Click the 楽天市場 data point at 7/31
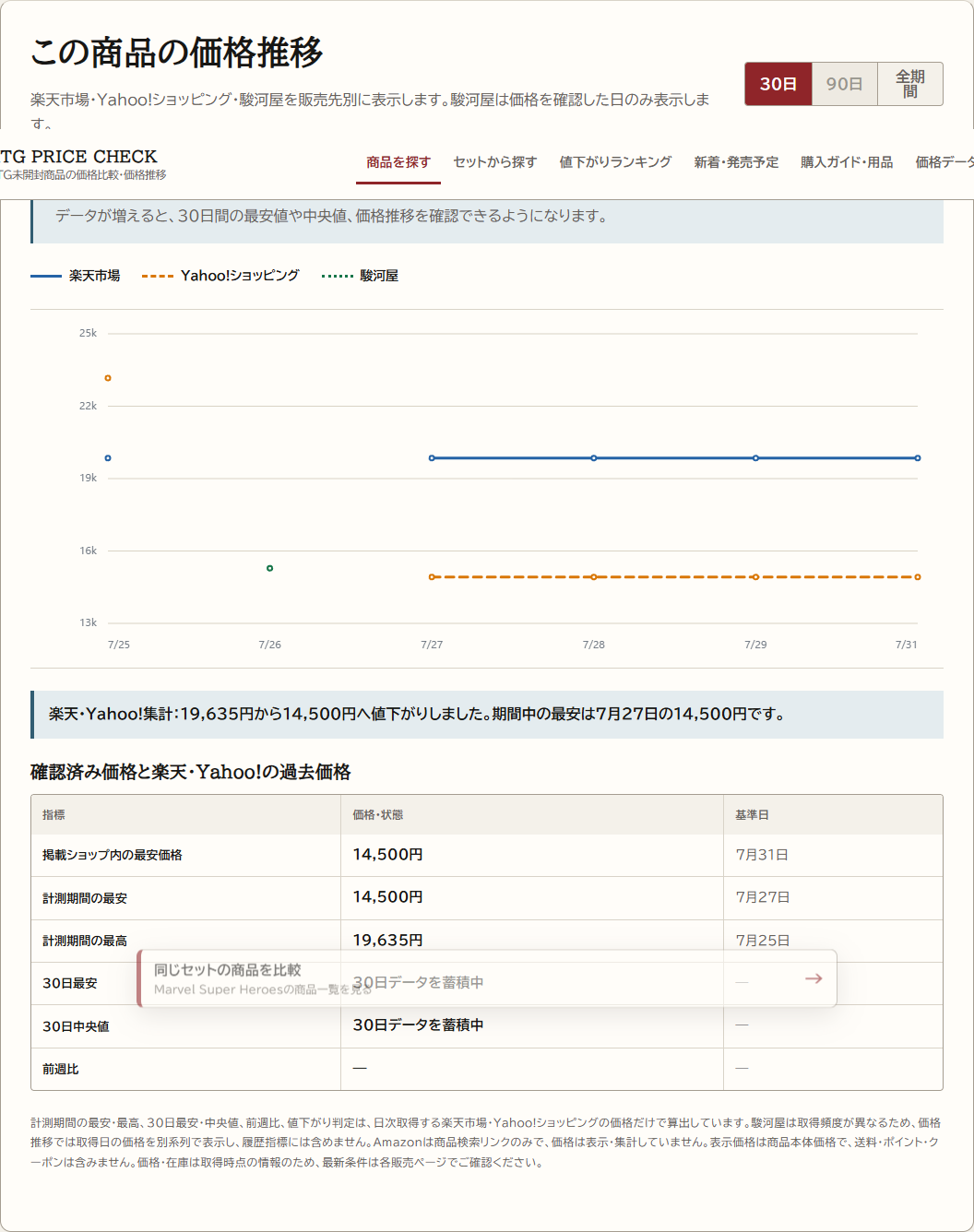 (x=917, y=458)
